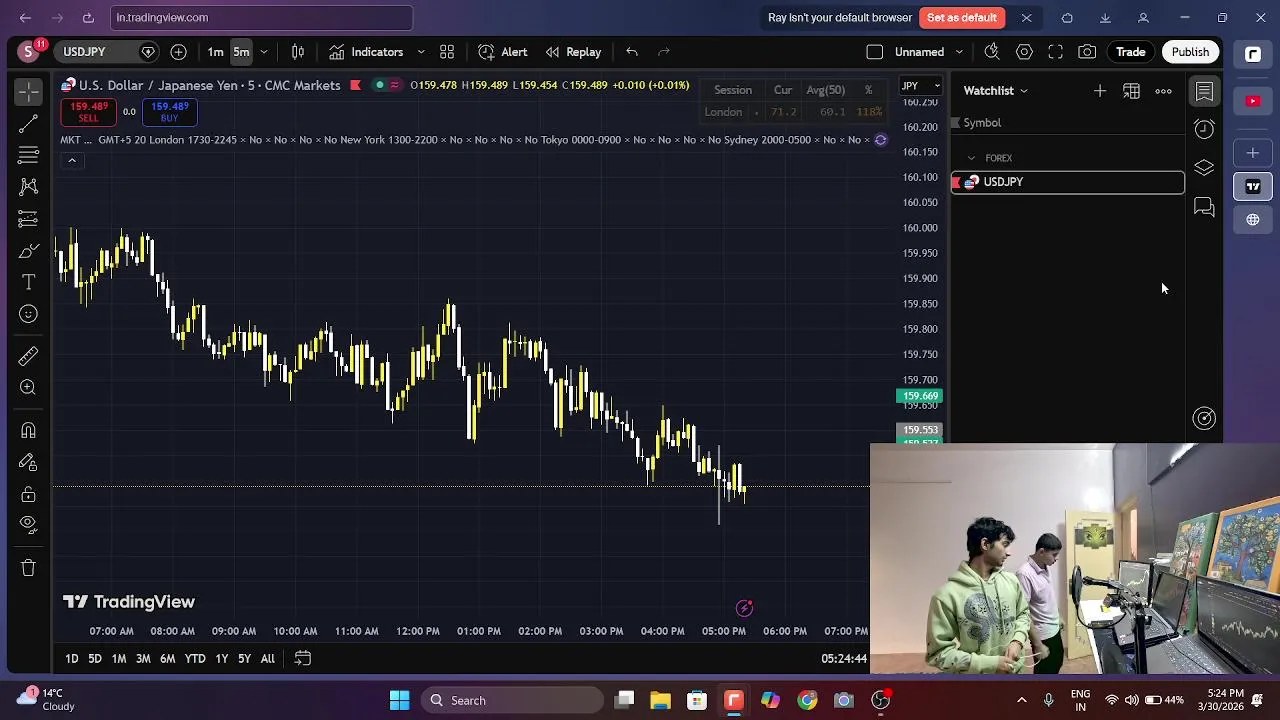Select the brush drawing tool

(x=28, y=250)
